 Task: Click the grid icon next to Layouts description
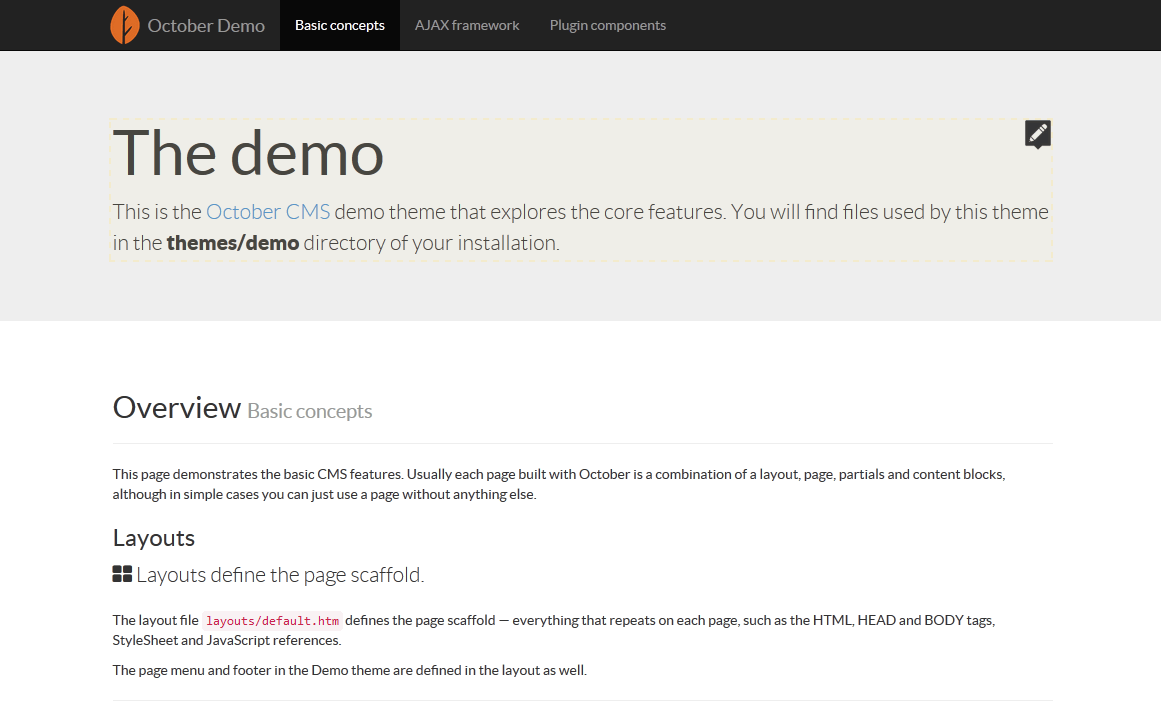(x=122, y=574)
